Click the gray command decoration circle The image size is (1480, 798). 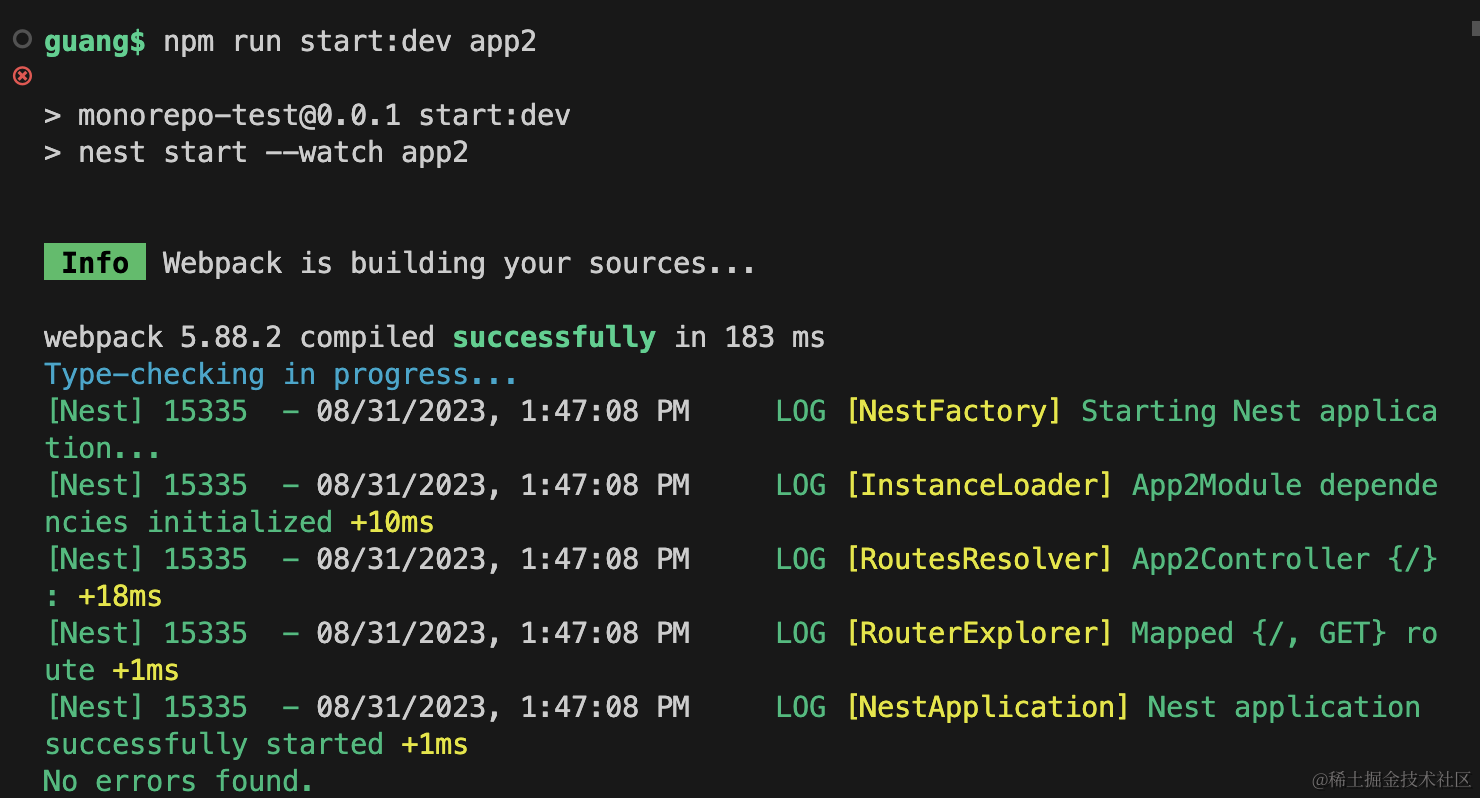tap(22, 40)
